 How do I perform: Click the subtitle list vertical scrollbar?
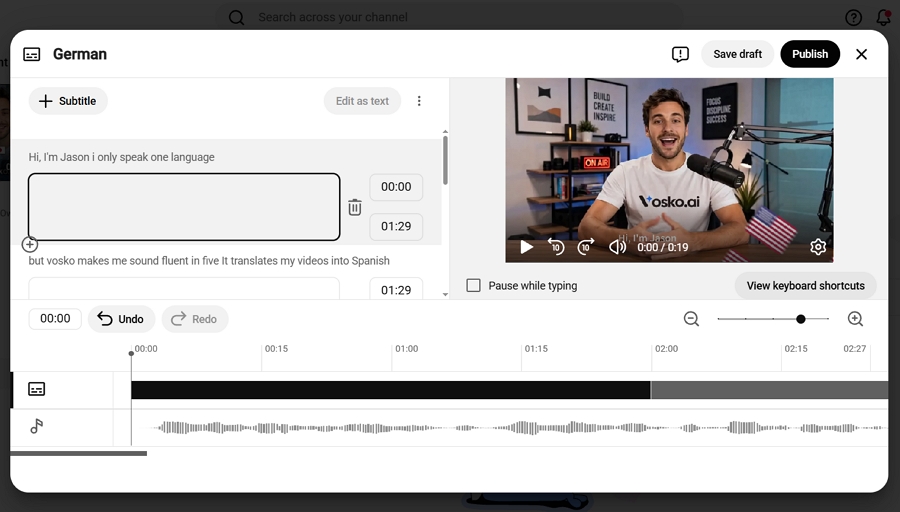pyautogui.click(x=445, y=161)
